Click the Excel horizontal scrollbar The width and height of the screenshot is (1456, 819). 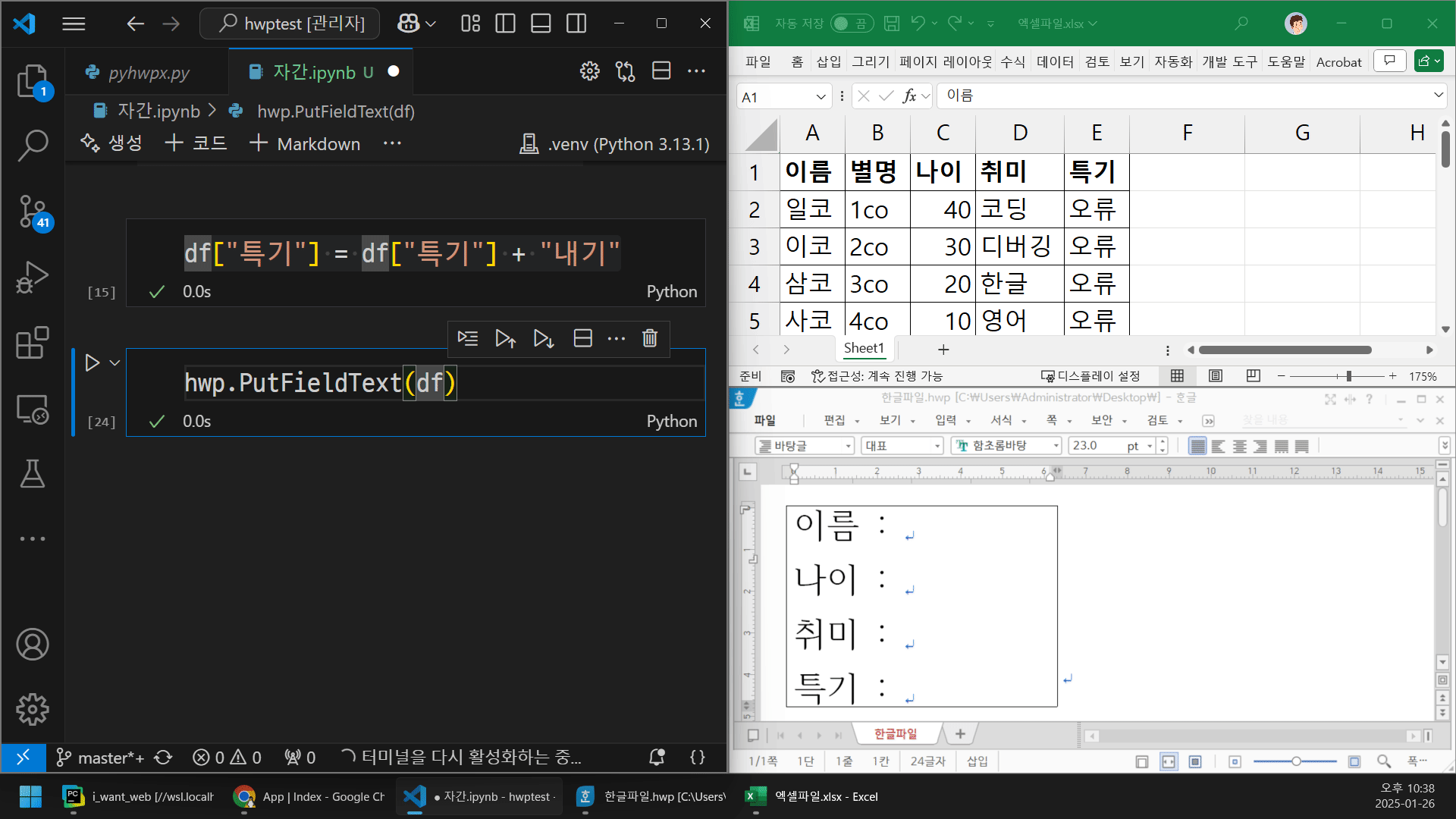pyautogui.click(x=1285, y=350)
